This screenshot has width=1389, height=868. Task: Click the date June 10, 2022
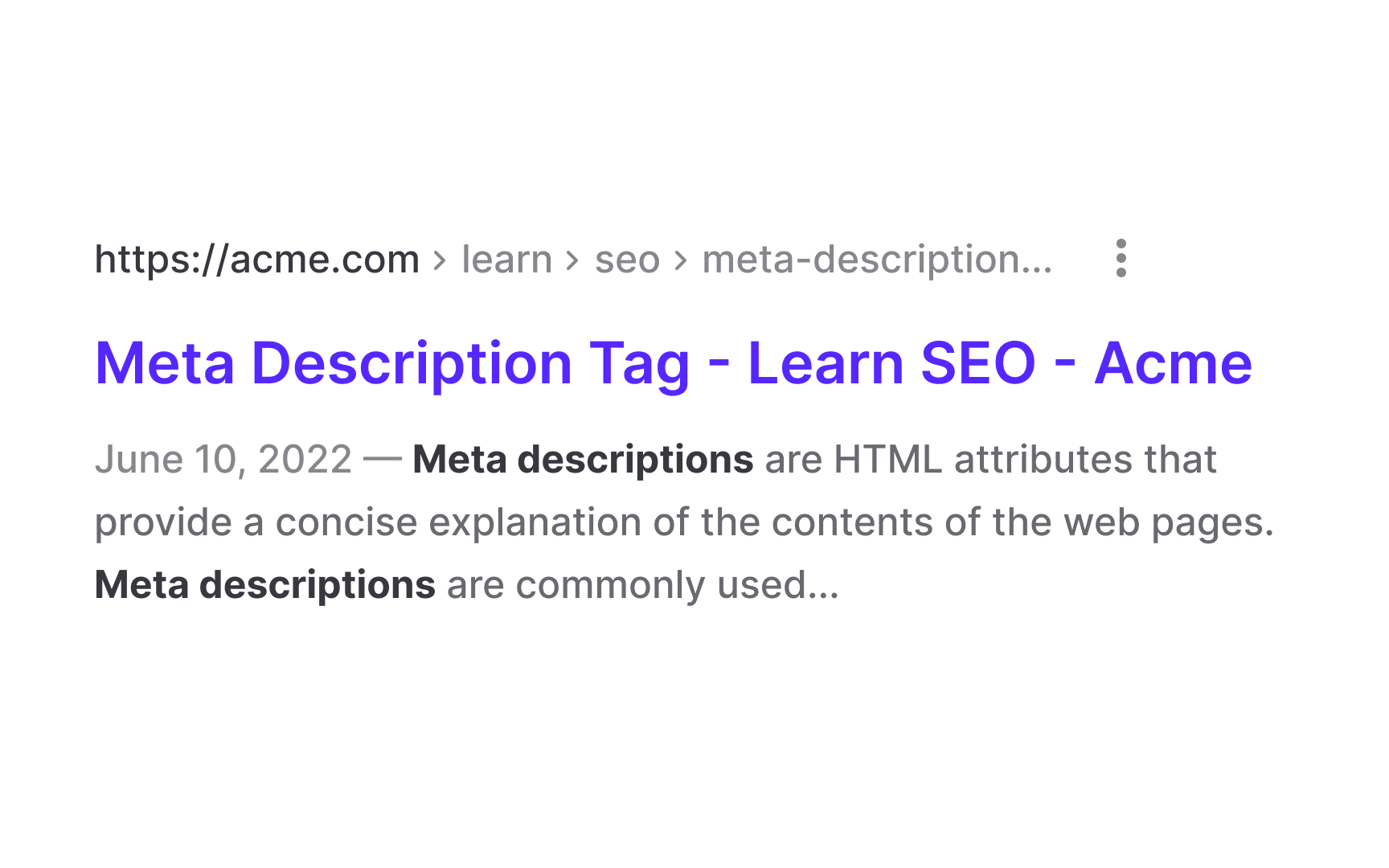[x=223, y=460]
